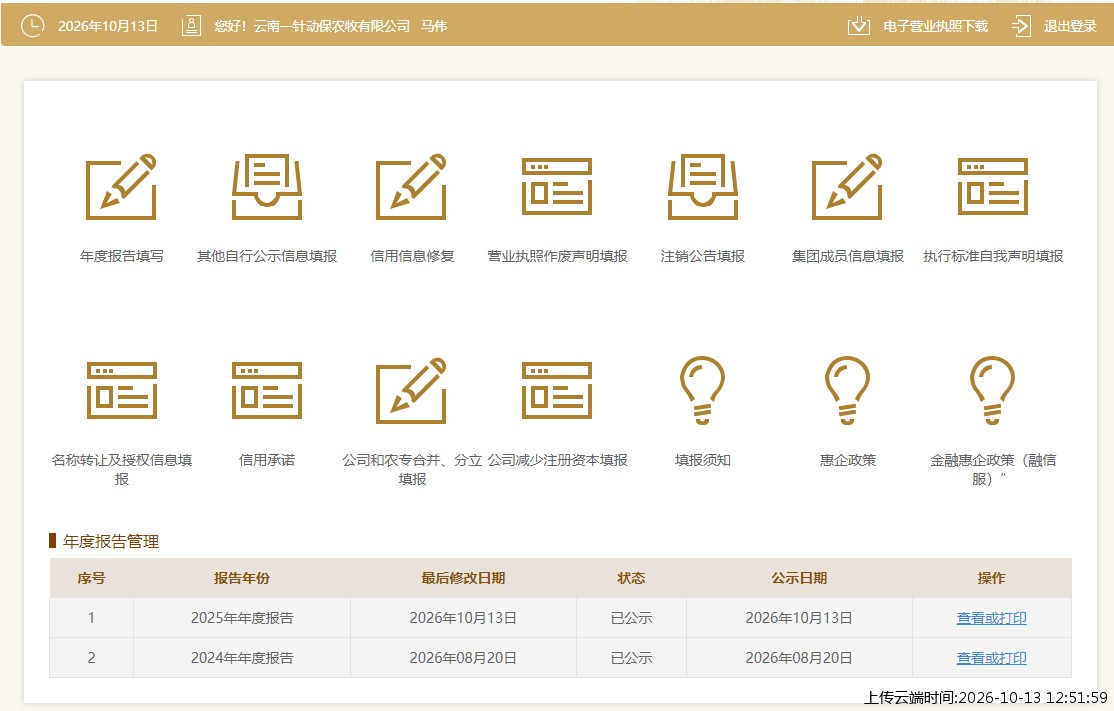Select the 2024年年度报告 table cell
Screen dimensions: 1114x711
(242, 658)
